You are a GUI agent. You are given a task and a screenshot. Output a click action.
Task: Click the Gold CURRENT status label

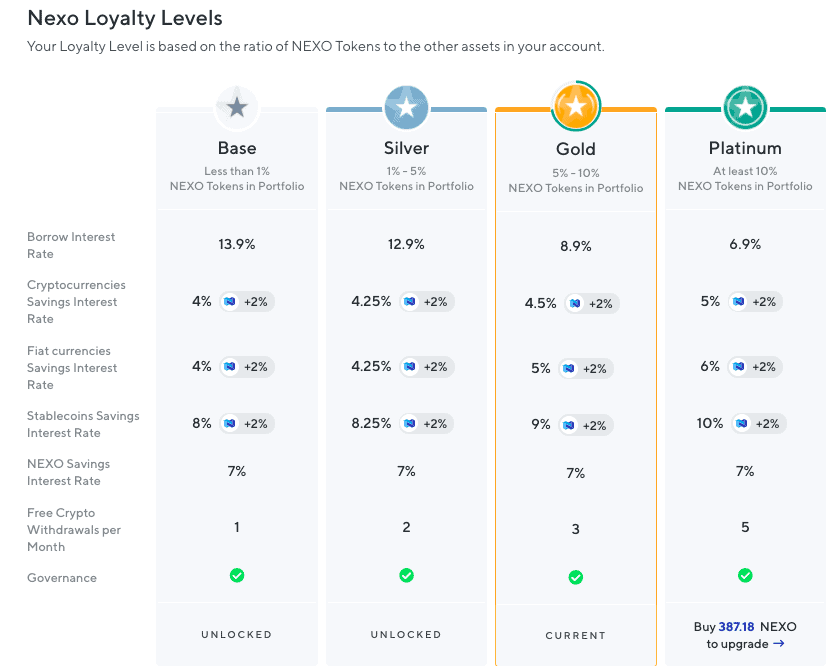pos(576,635)
